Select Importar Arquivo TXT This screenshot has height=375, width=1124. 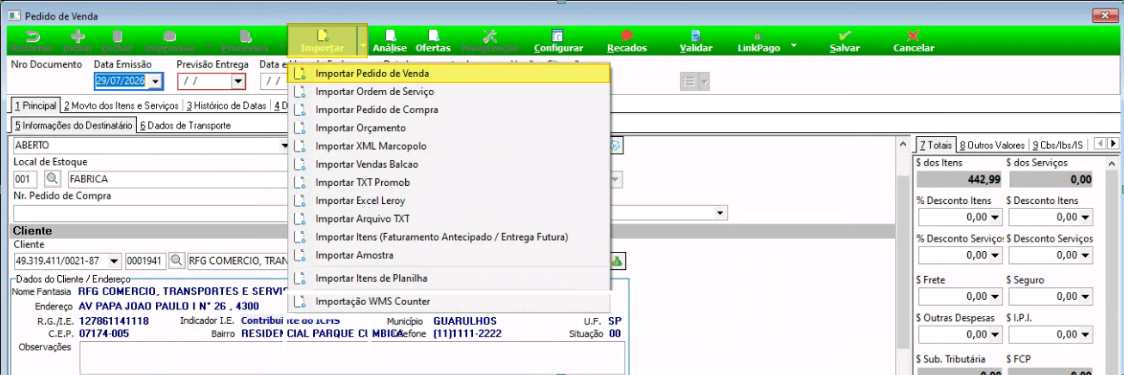449,219
